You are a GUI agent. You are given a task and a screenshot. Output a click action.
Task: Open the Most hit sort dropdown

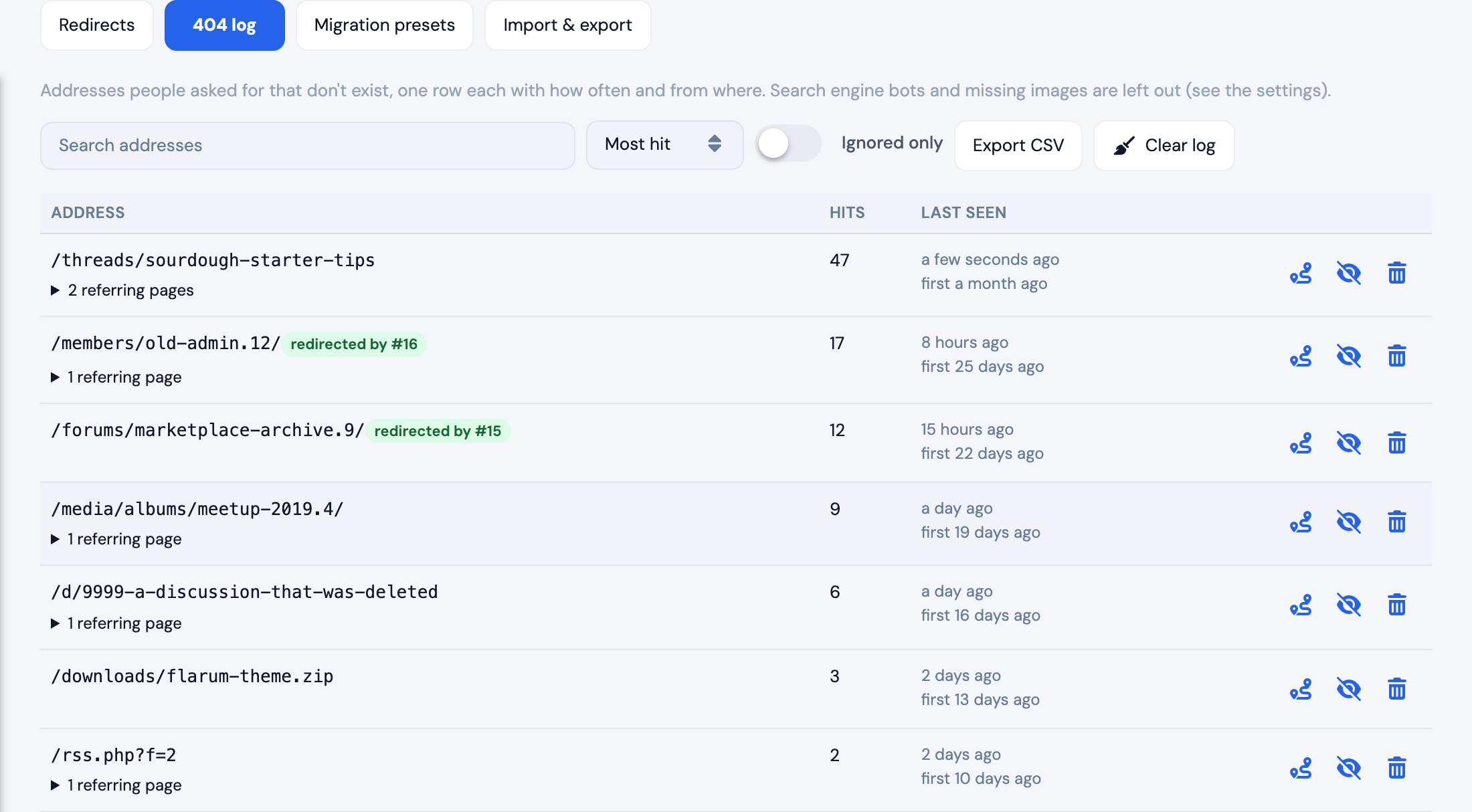(664, 145)
